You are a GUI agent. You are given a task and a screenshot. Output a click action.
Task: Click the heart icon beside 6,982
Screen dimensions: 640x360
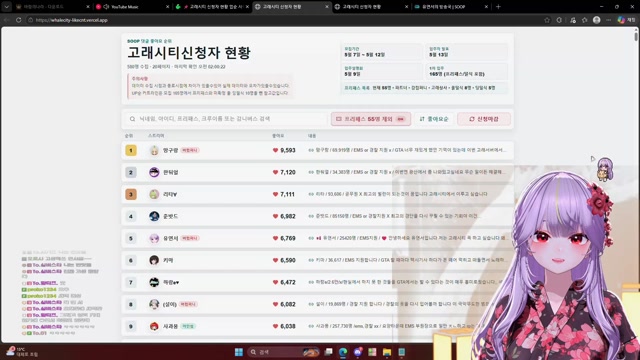coord(275,216)
